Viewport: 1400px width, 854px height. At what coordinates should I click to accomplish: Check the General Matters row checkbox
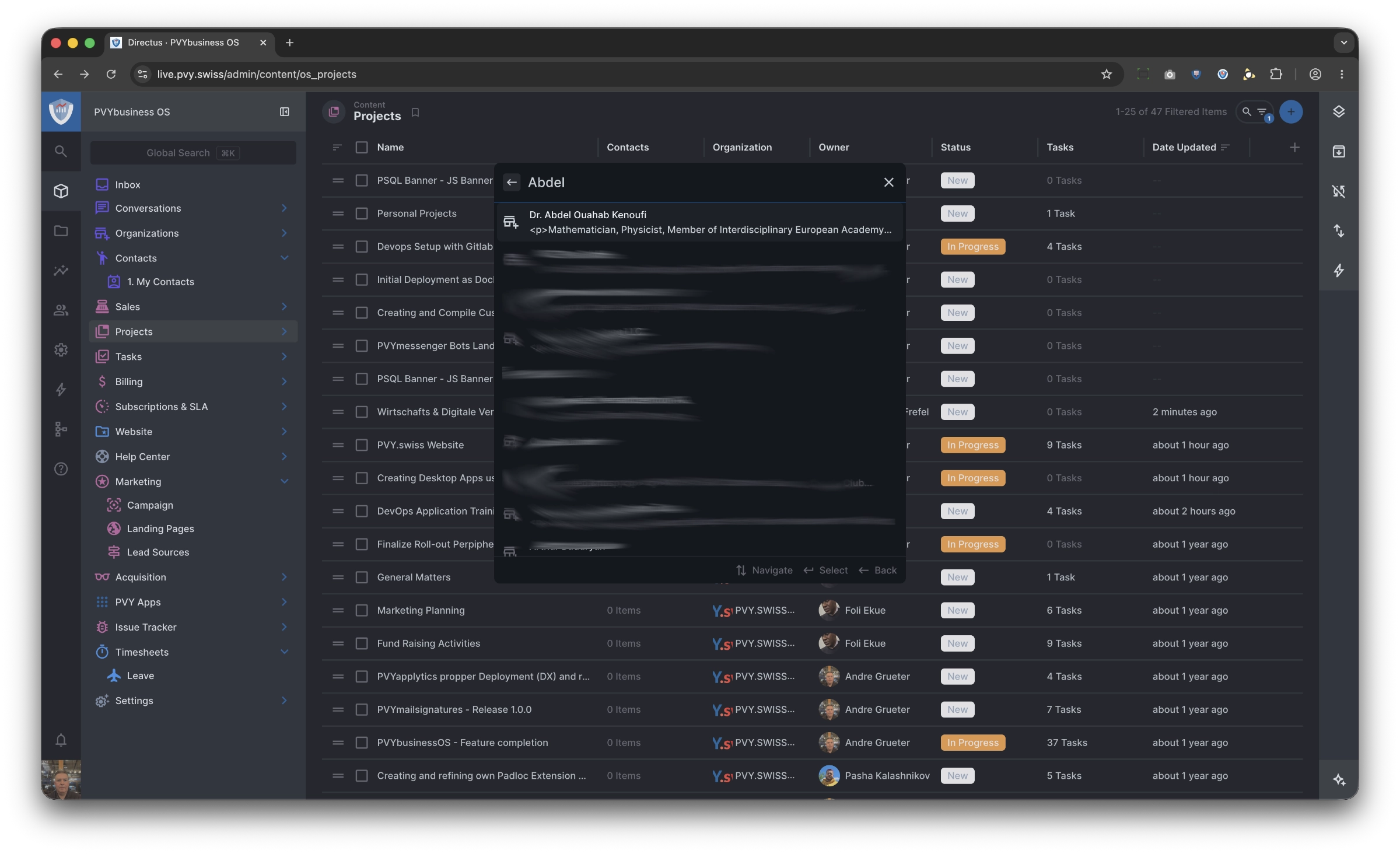362,577
